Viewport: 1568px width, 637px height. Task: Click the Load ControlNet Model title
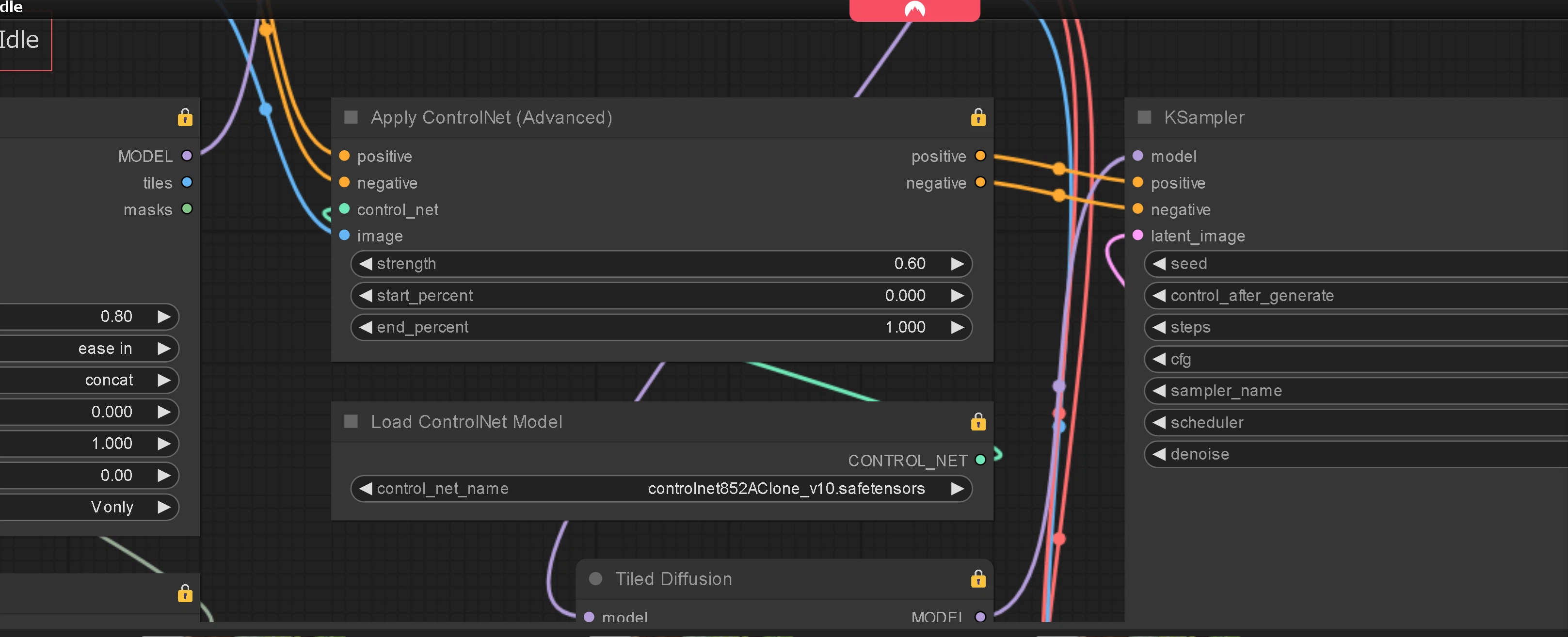pyautogui.click(x=466, y=422)
